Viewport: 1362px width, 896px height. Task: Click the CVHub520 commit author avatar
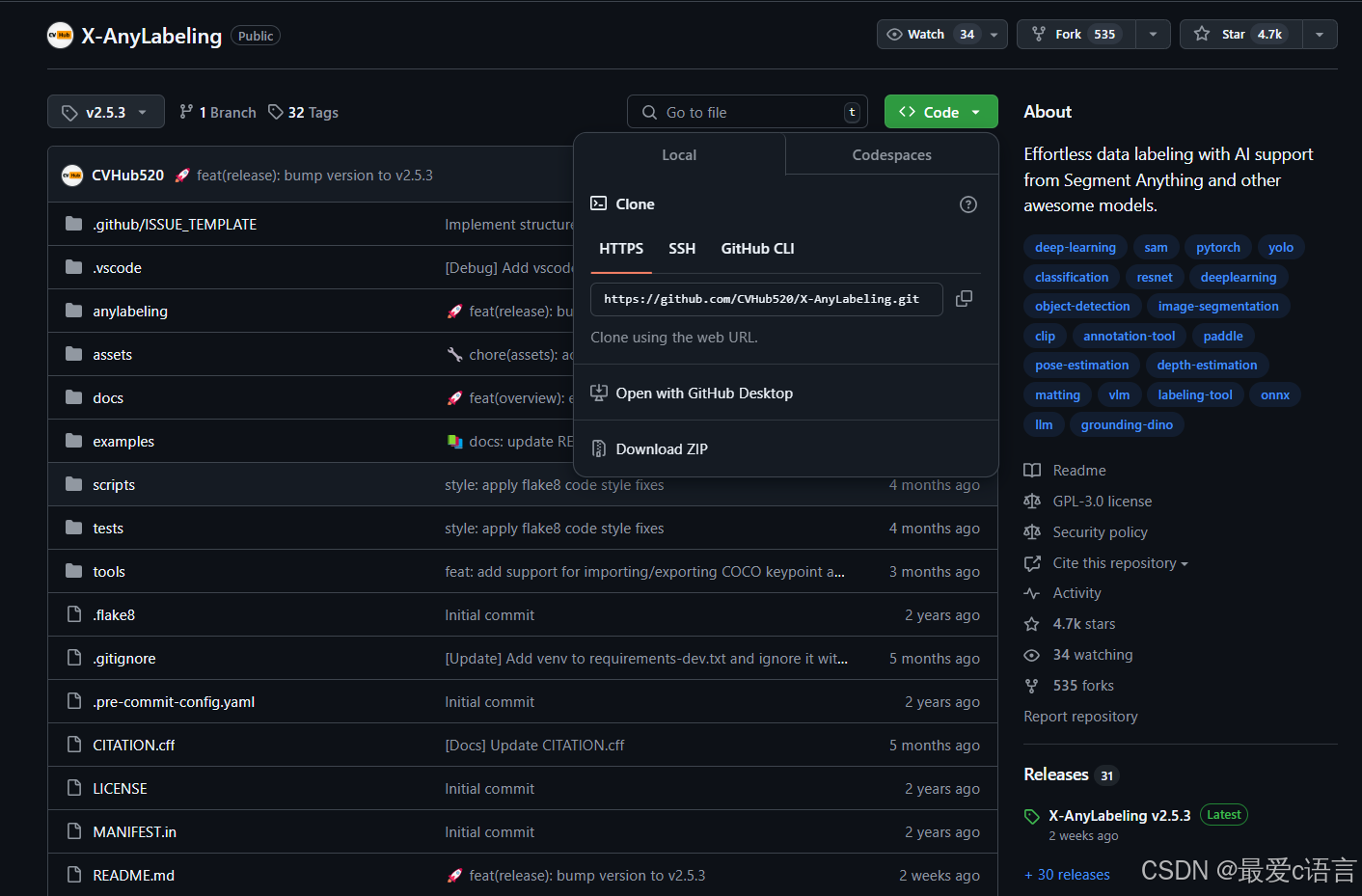click(72, 176)
